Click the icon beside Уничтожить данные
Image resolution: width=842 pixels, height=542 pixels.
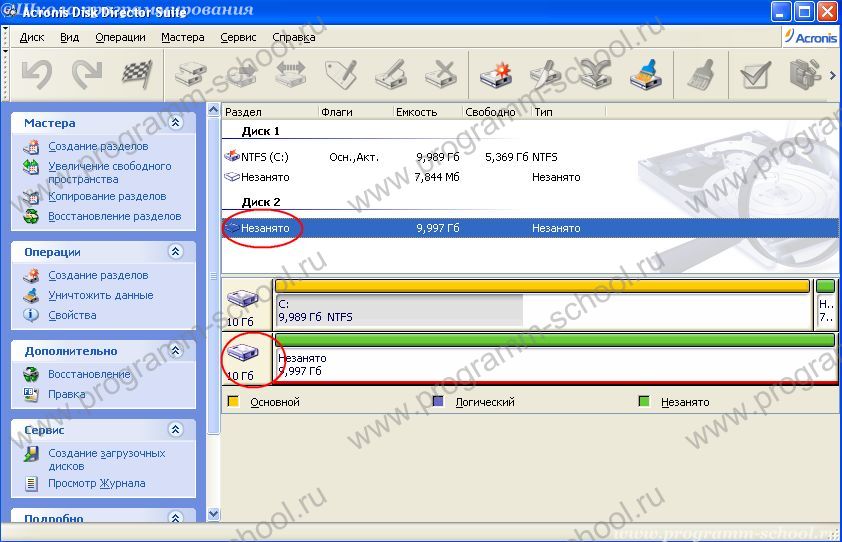tap(31, 295)
